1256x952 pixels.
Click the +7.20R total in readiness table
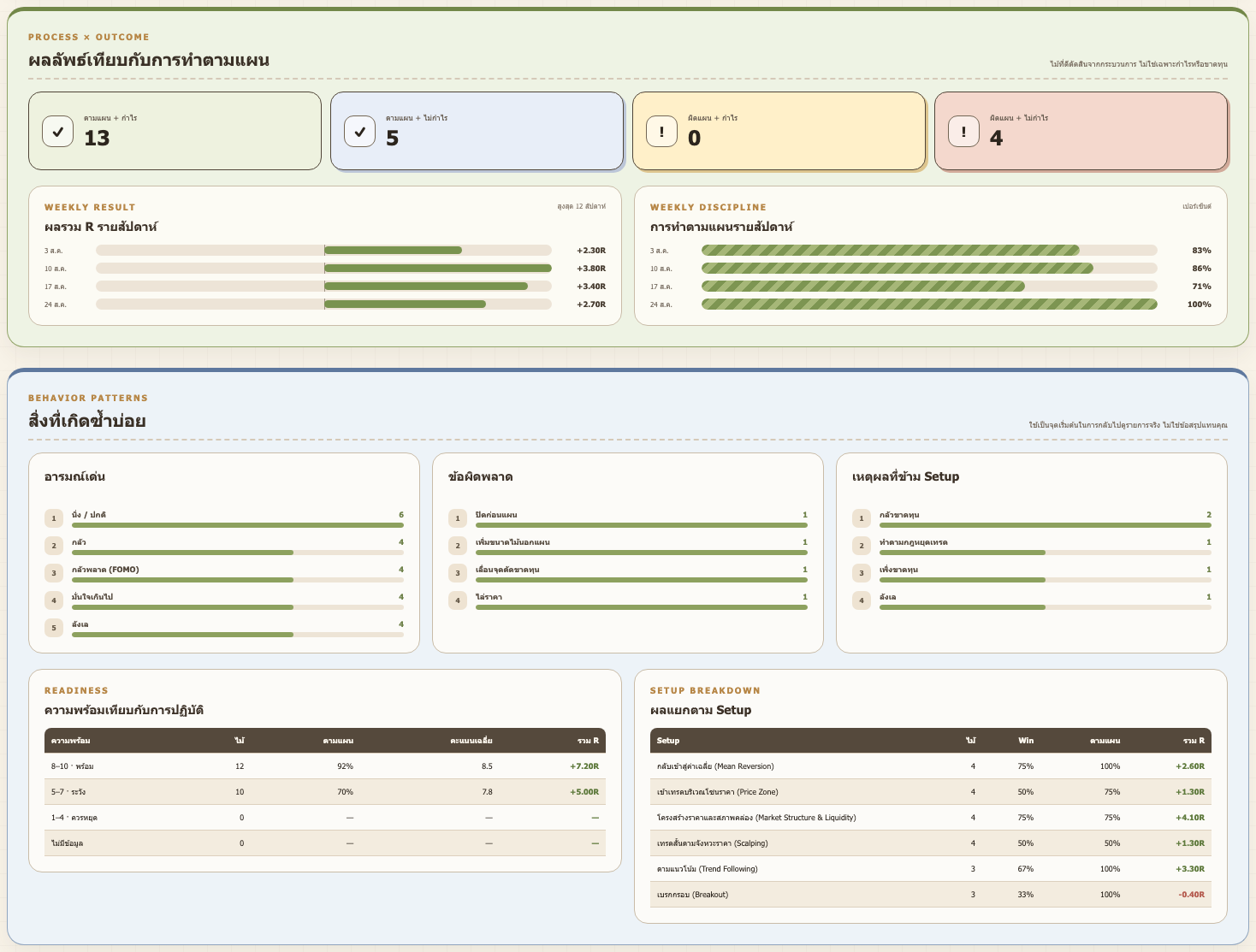pos(584,766)
